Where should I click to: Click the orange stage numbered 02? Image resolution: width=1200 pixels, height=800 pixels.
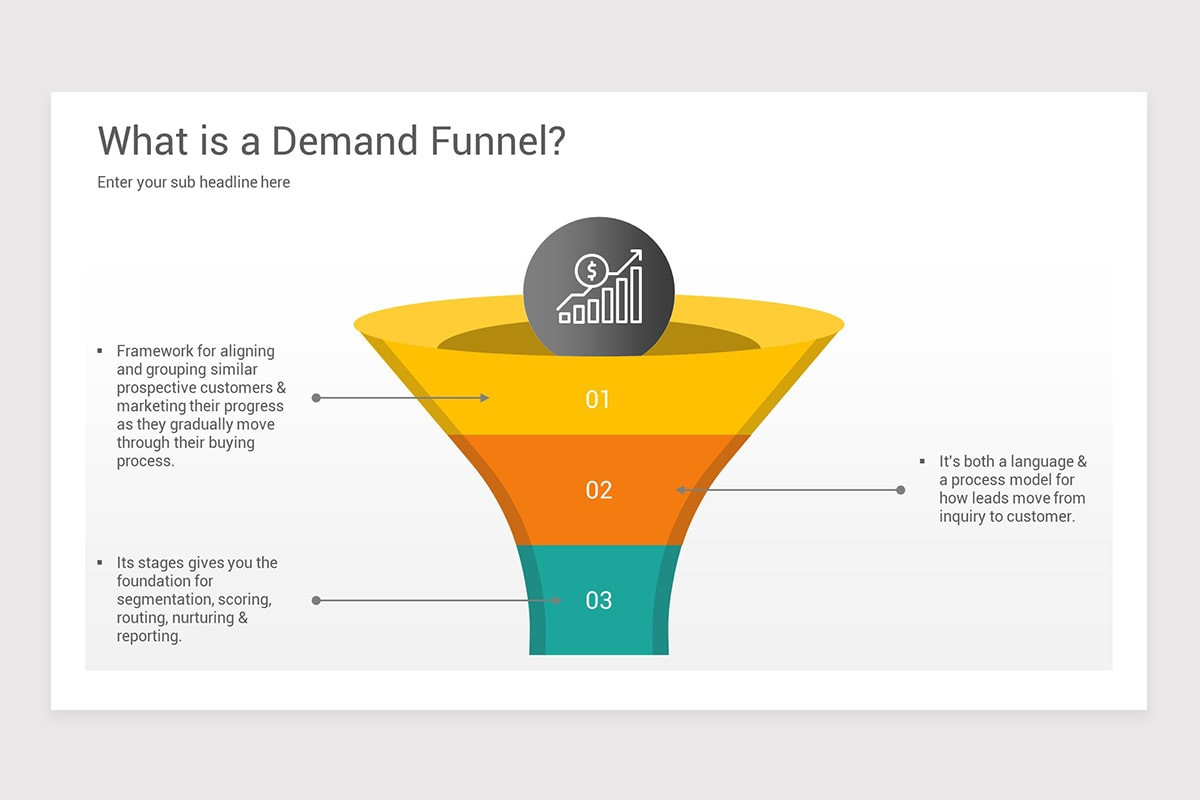[x=598, y=490]
